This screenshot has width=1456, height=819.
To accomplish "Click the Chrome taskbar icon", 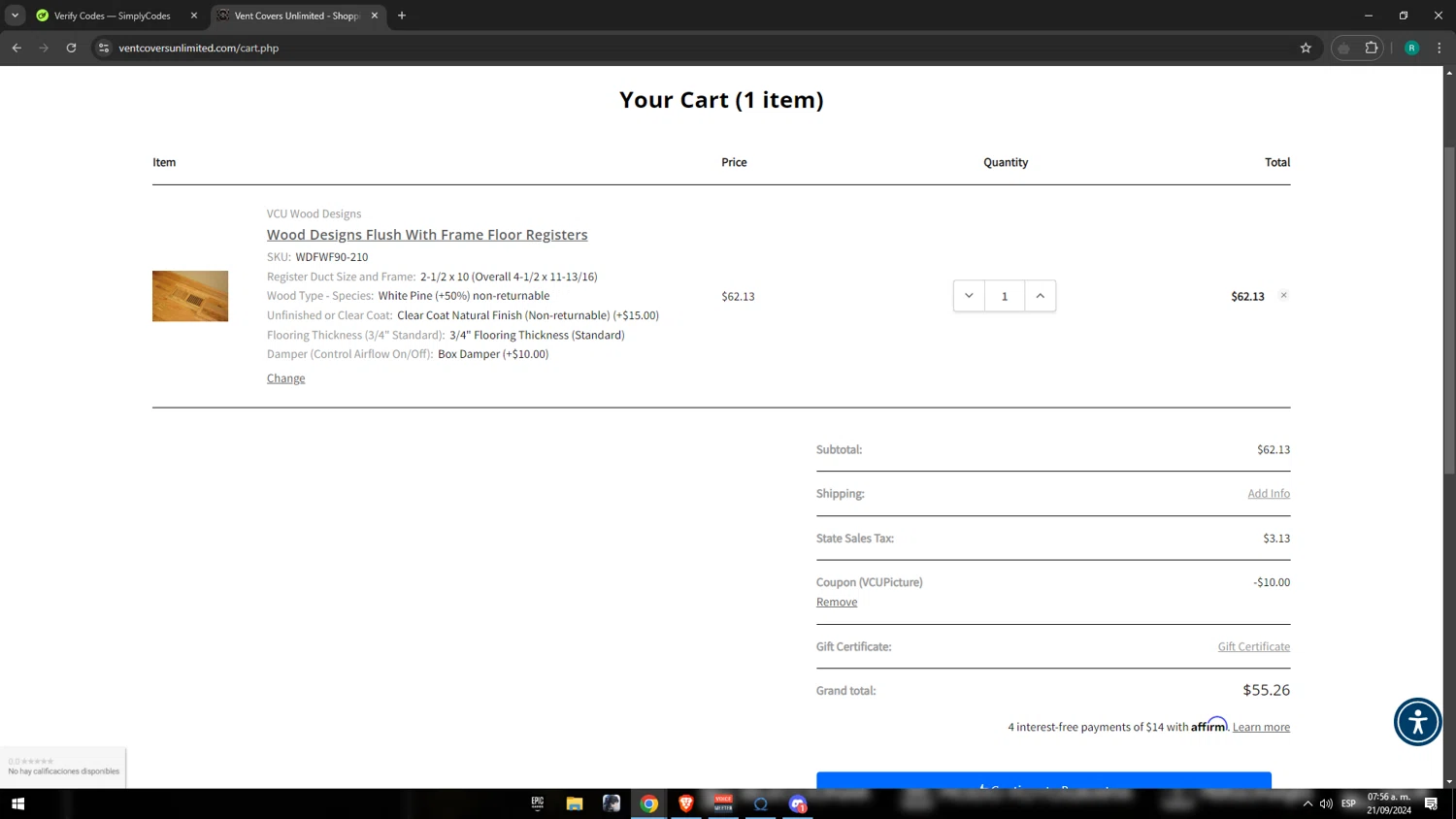I will [x=649, y=803].
